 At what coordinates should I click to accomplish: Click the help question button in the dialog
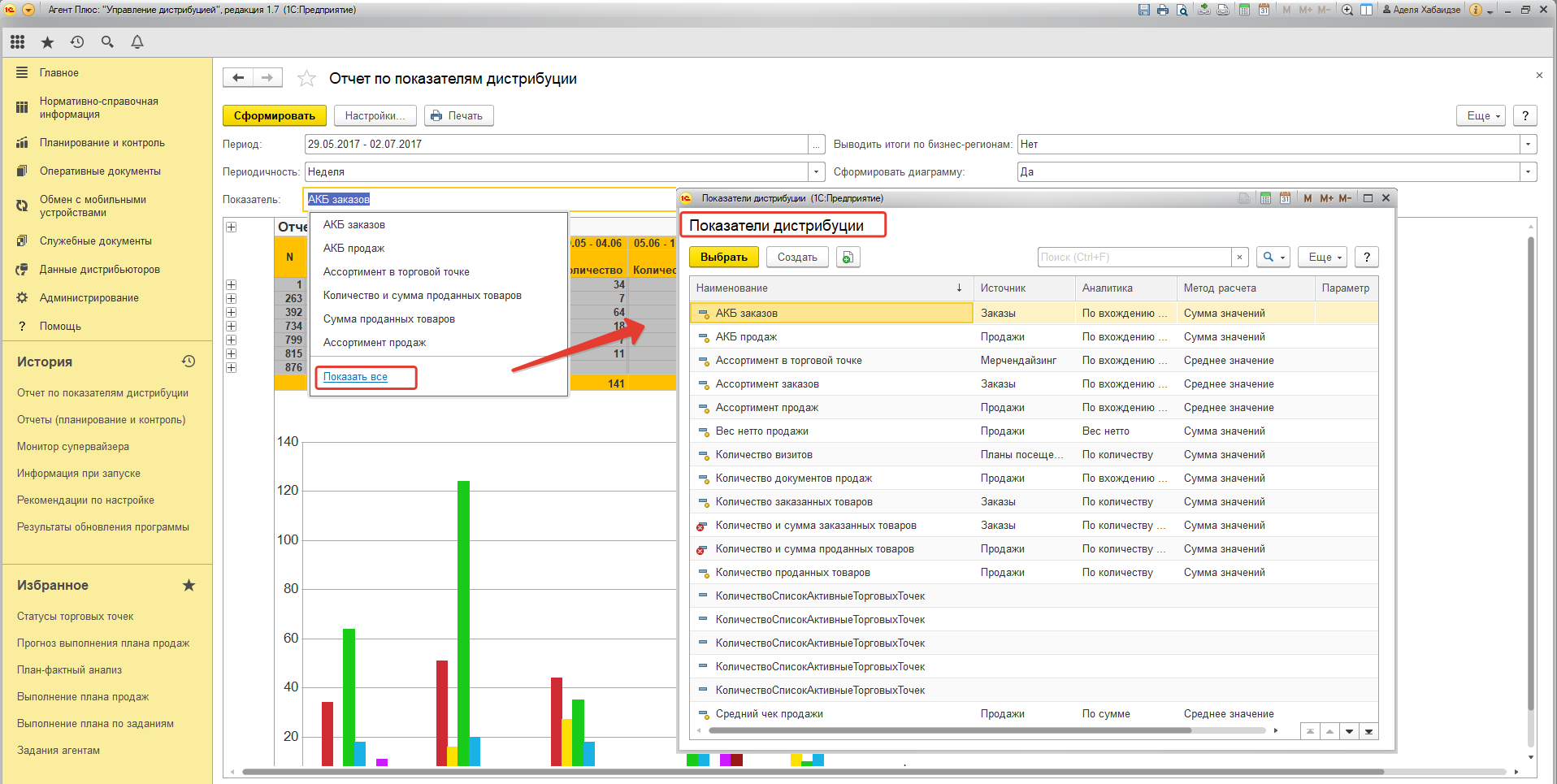tap(1367, 257)
